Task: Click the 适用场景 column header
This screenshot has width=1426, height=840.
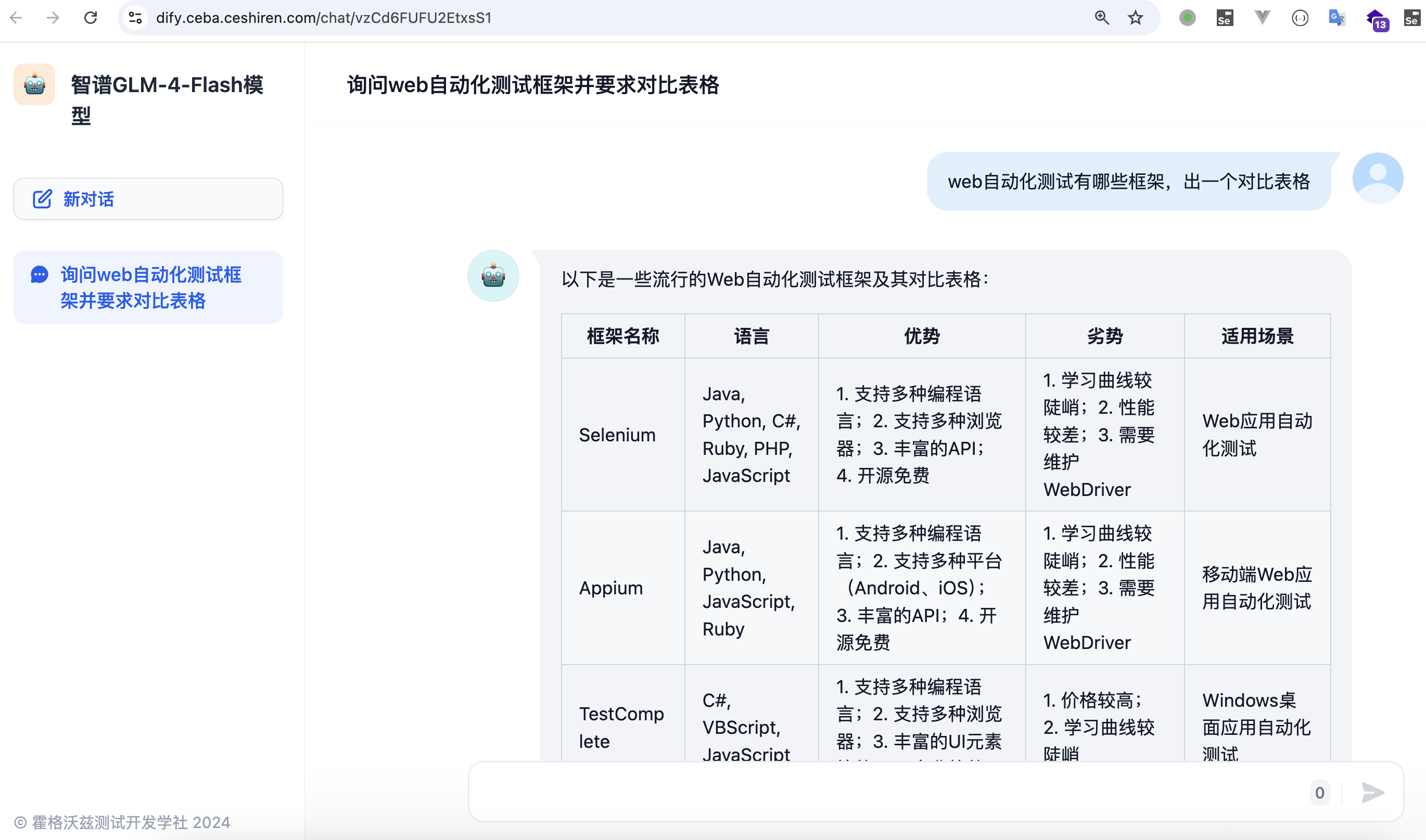Action: [x=1257, y=336]
